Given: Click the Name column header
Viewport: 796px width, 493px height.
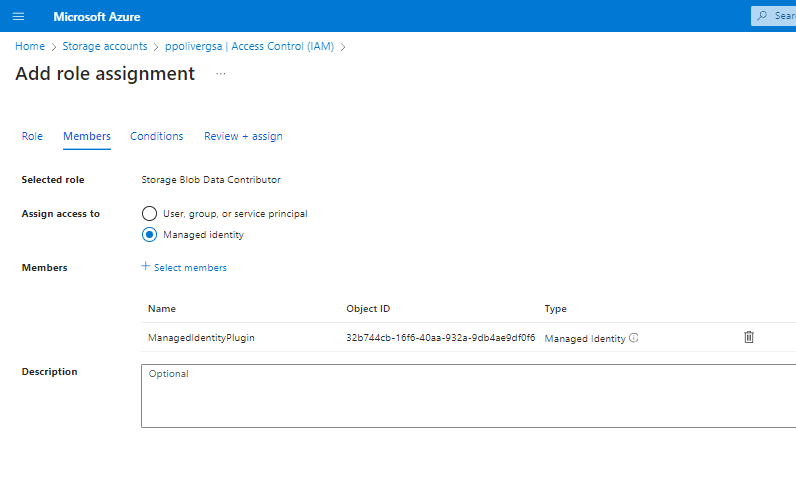Looking at the screenshot, I should (162, 309).
